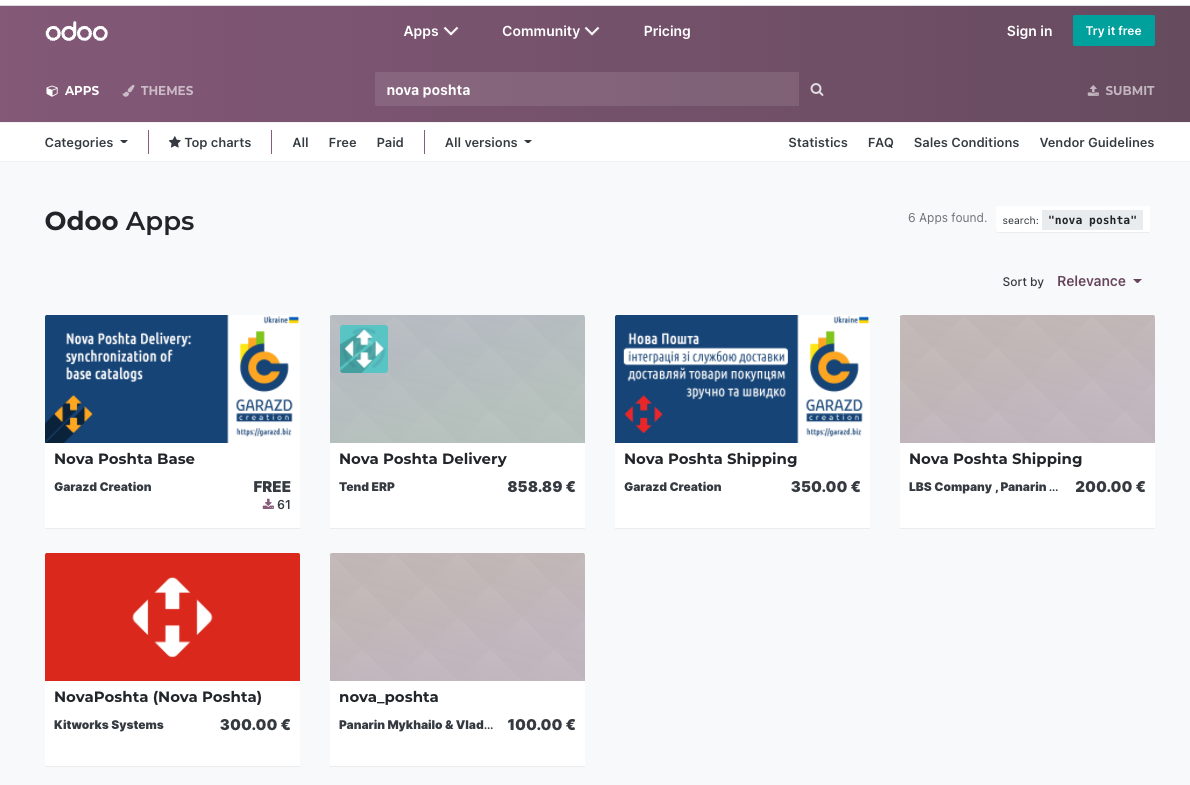Open the Apps menu in header
This screenshot has height=785, width=1190.
[x=430, y=31]
